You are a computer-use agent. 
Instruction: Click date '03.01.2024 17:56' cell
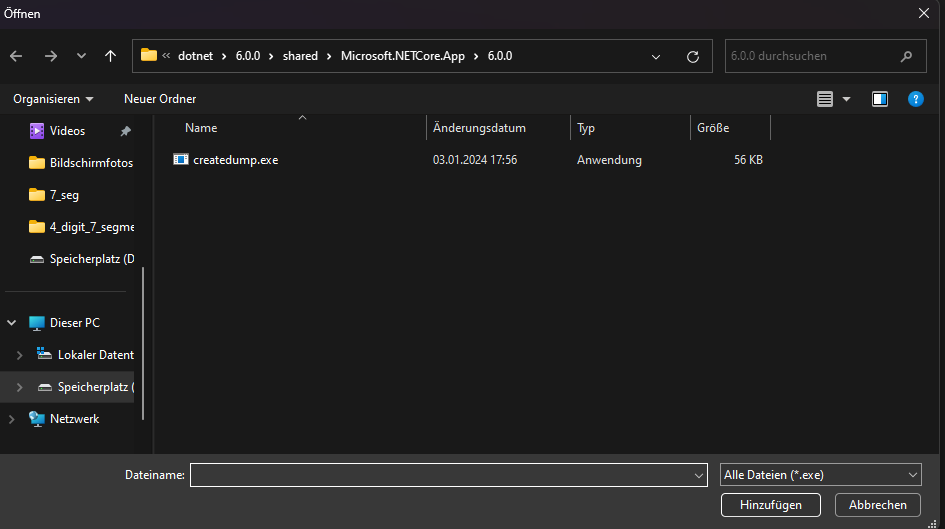pyautogui.click(x=475, y=160)
